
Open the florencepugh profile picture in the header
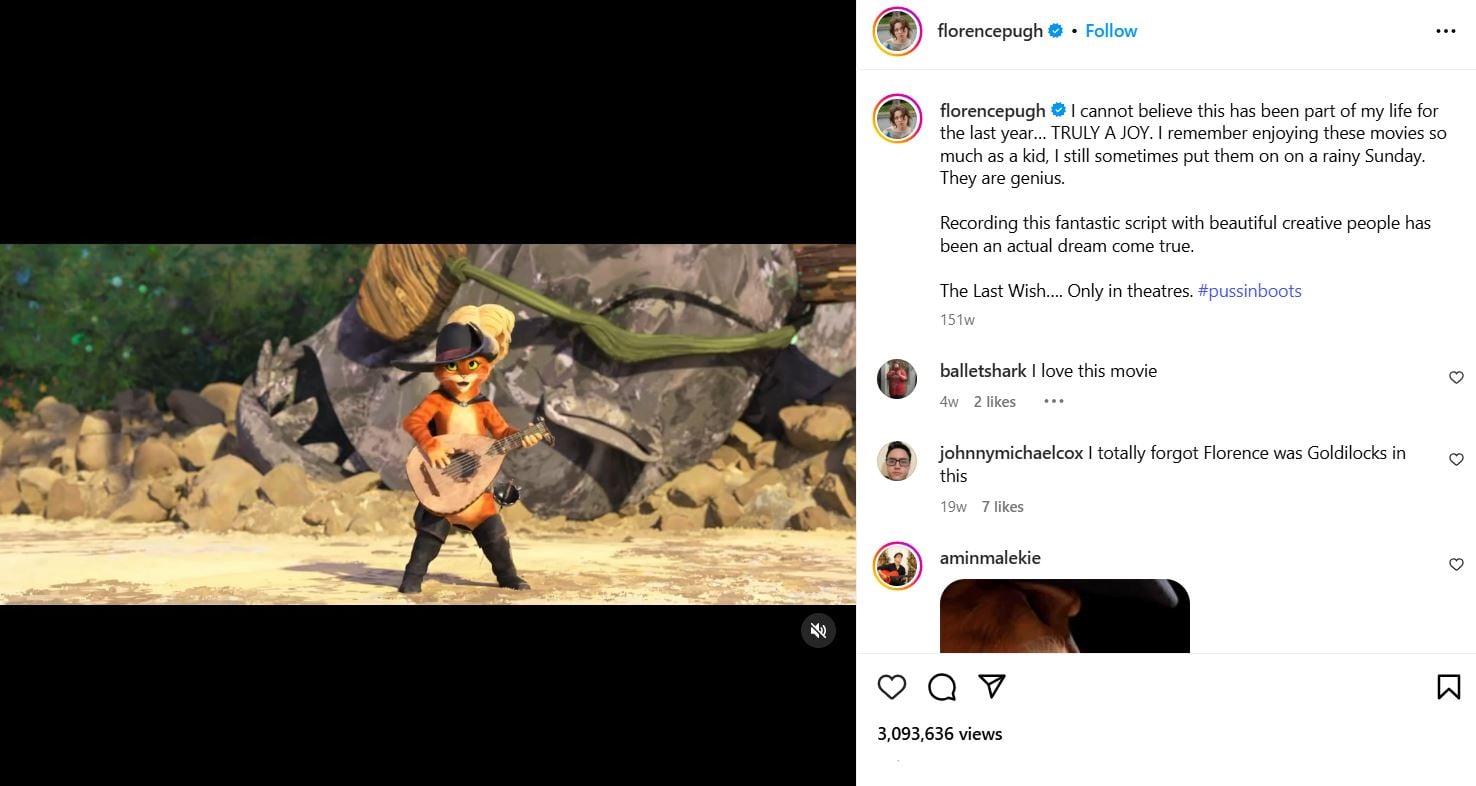pos(897,31)
